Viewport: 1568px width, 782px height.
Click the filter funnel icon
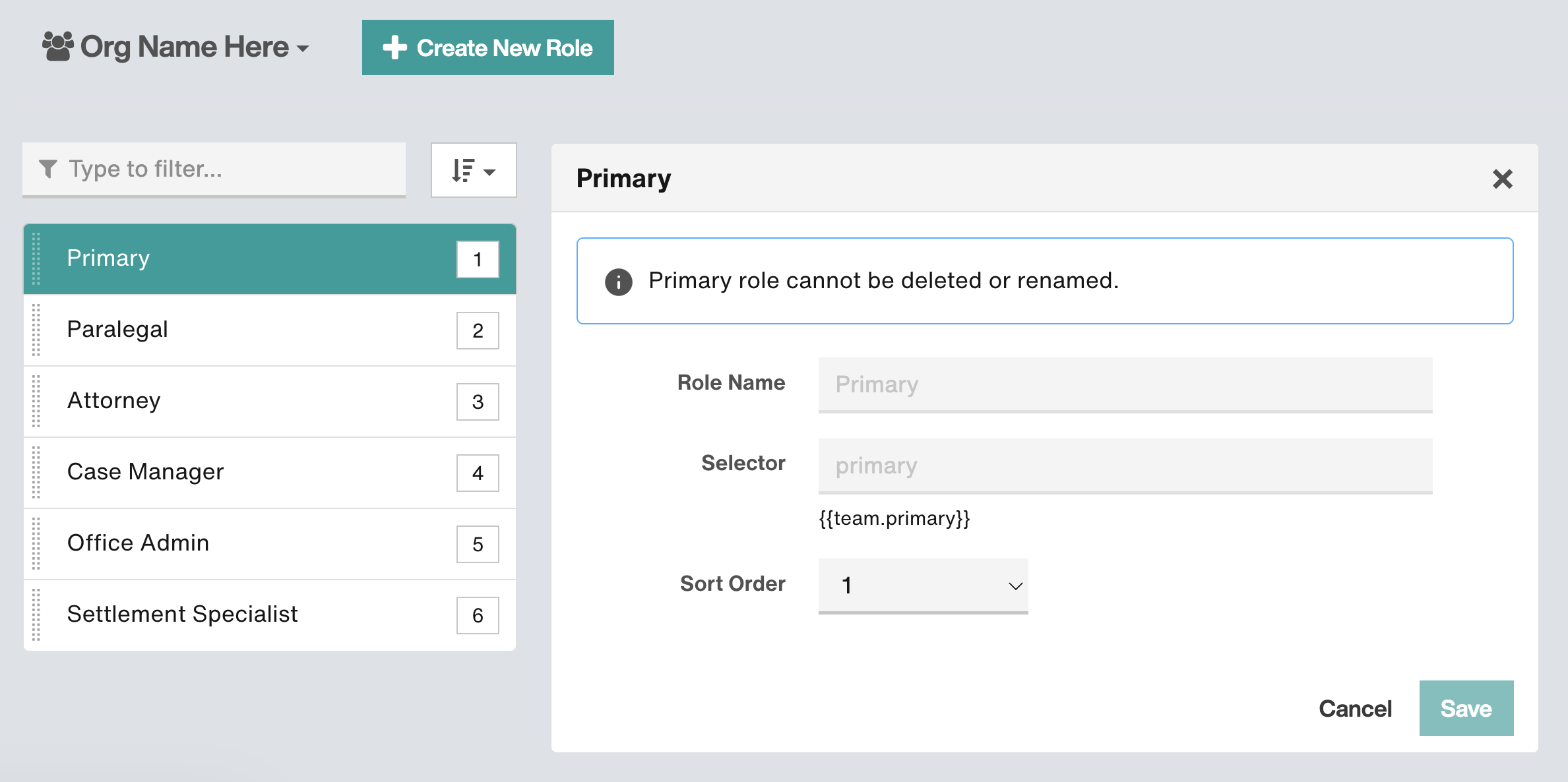[48, 169]
